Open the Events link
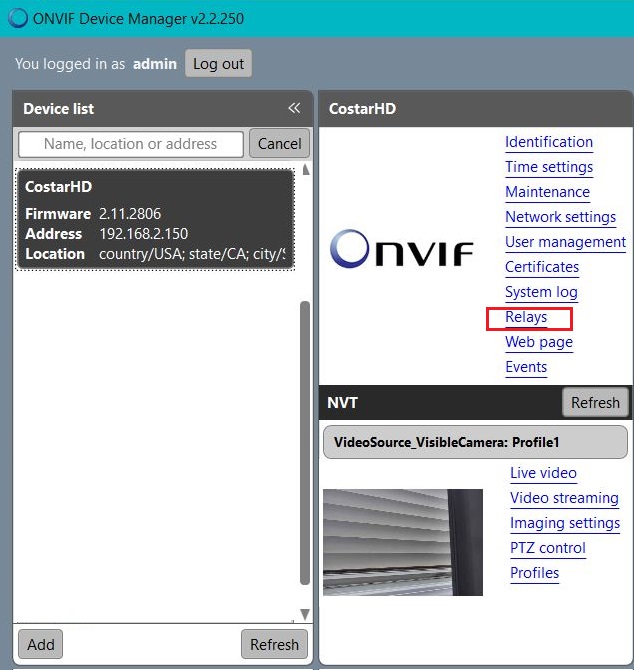 click(x=526, y=367)
